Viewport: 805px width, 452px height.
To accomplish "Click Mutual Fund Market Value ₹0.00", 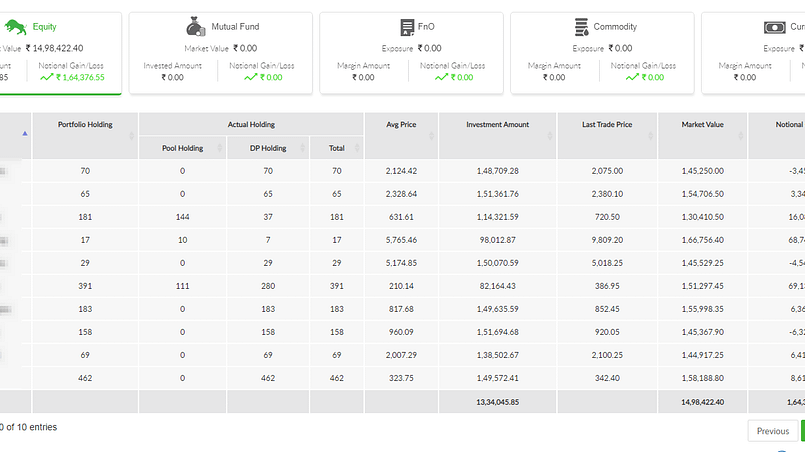I will tap(245, 48).
